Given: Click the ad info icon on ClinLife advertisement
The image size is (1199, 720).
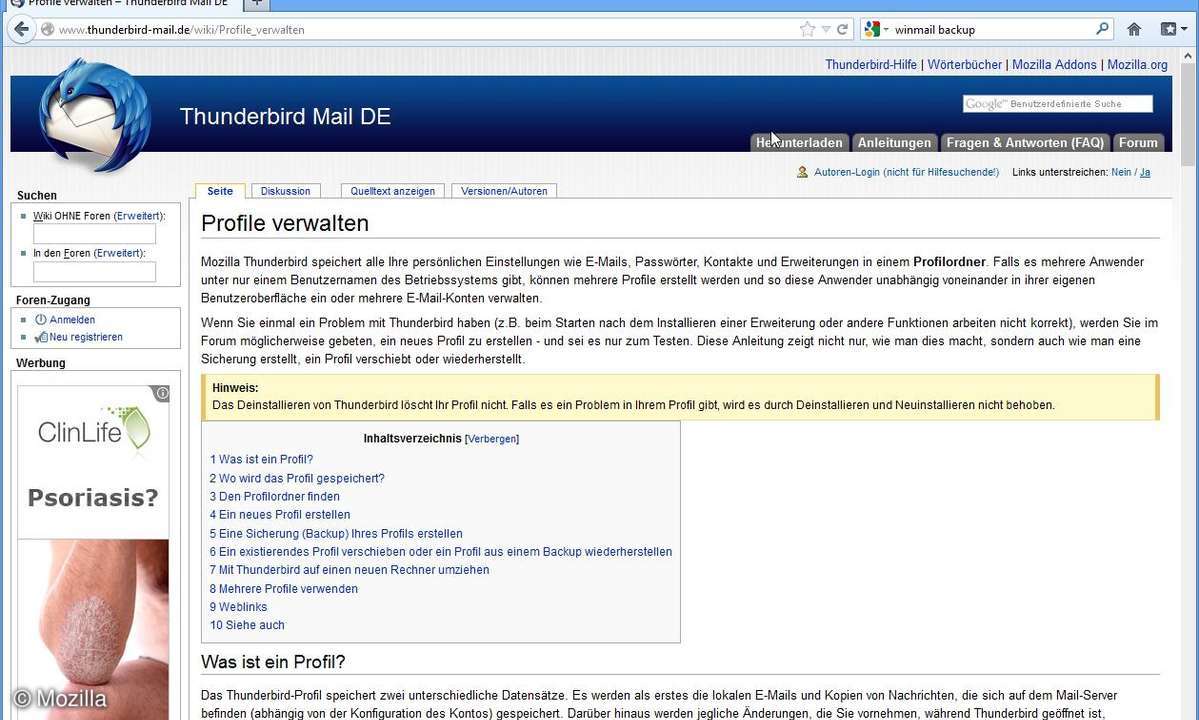Looking at the screenshot, I should (x=162, y=394).
